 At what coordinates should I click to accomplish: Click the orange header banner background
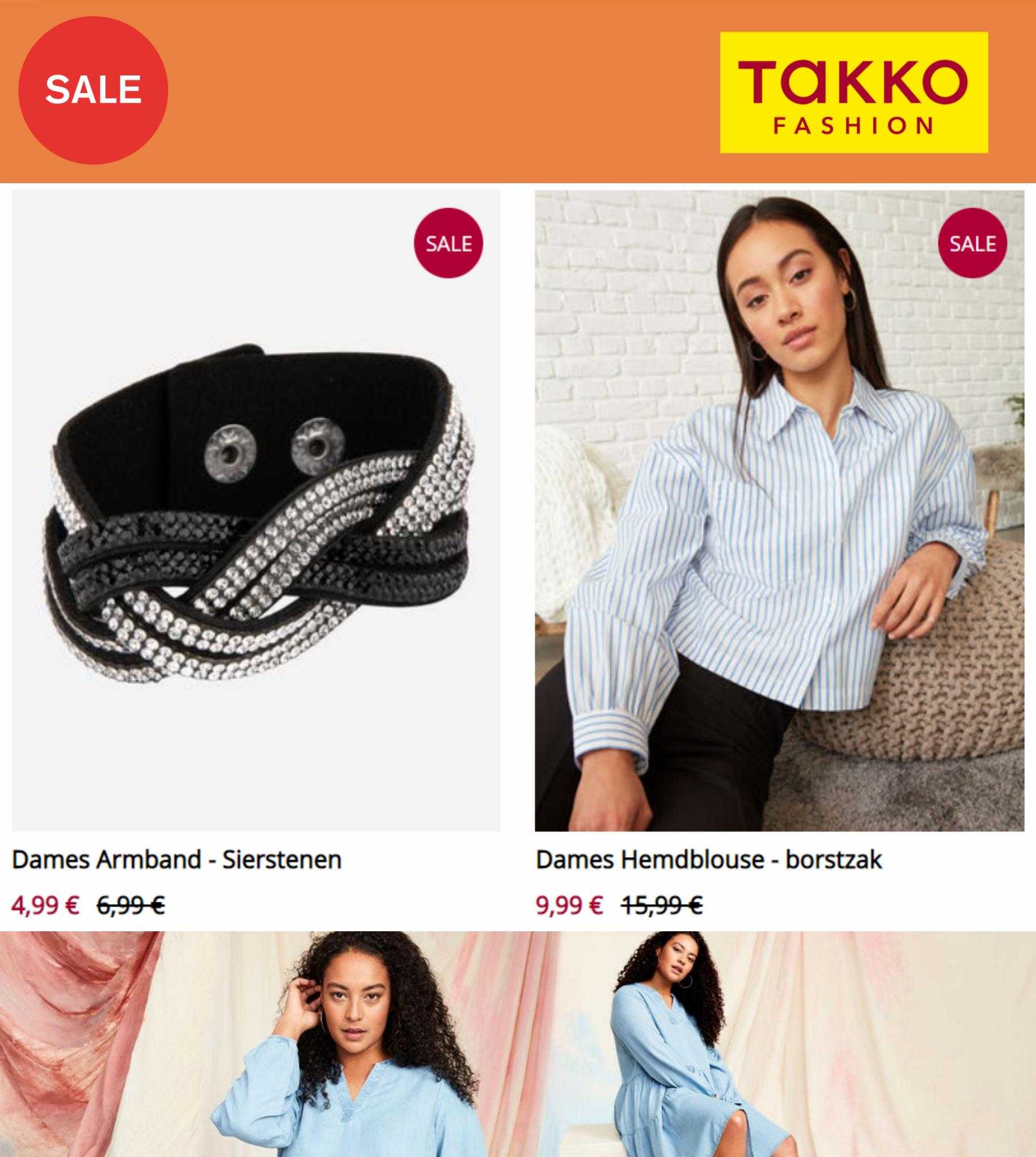coord(444,91)
